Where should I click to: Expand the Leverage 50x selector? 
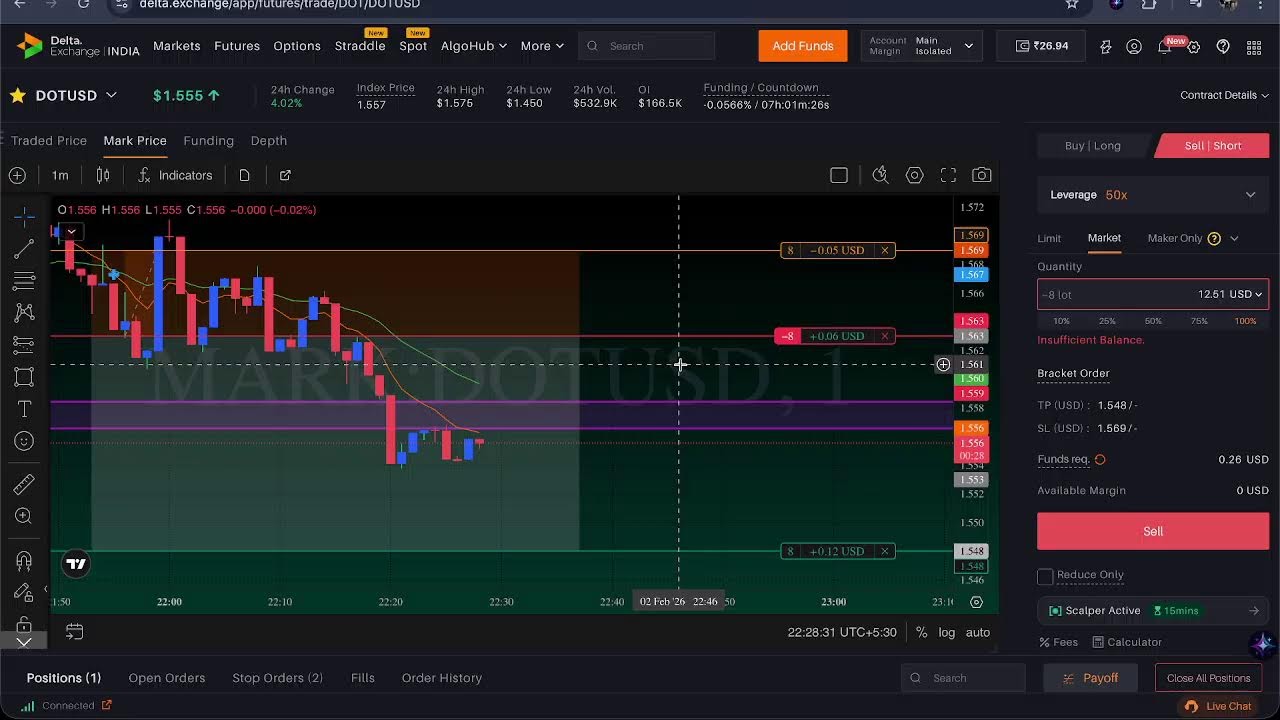1153,195
